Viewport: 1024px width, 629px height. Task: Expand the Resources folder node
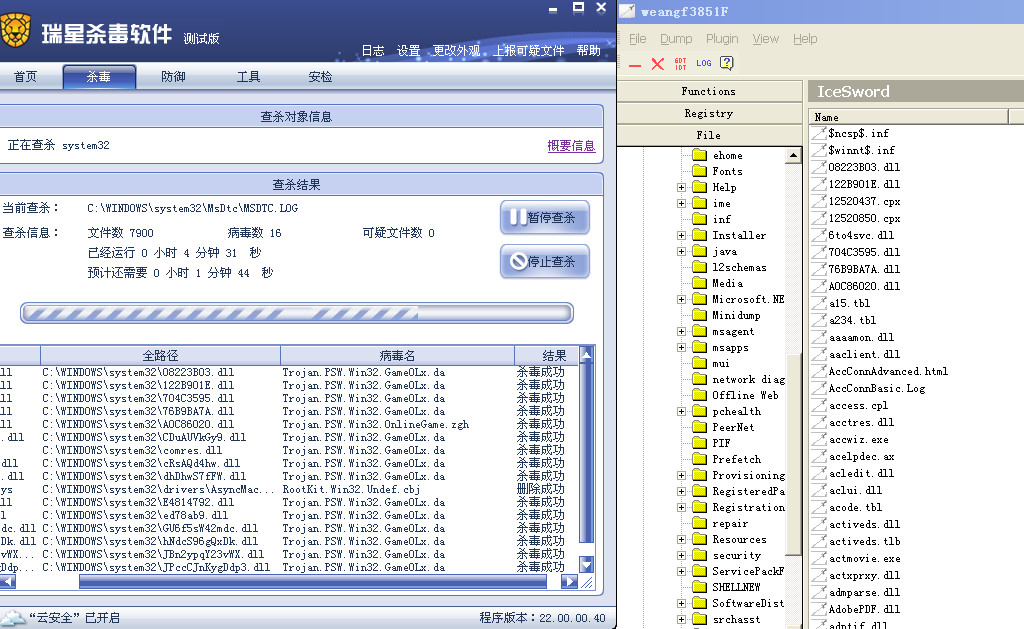coord(682,540)
